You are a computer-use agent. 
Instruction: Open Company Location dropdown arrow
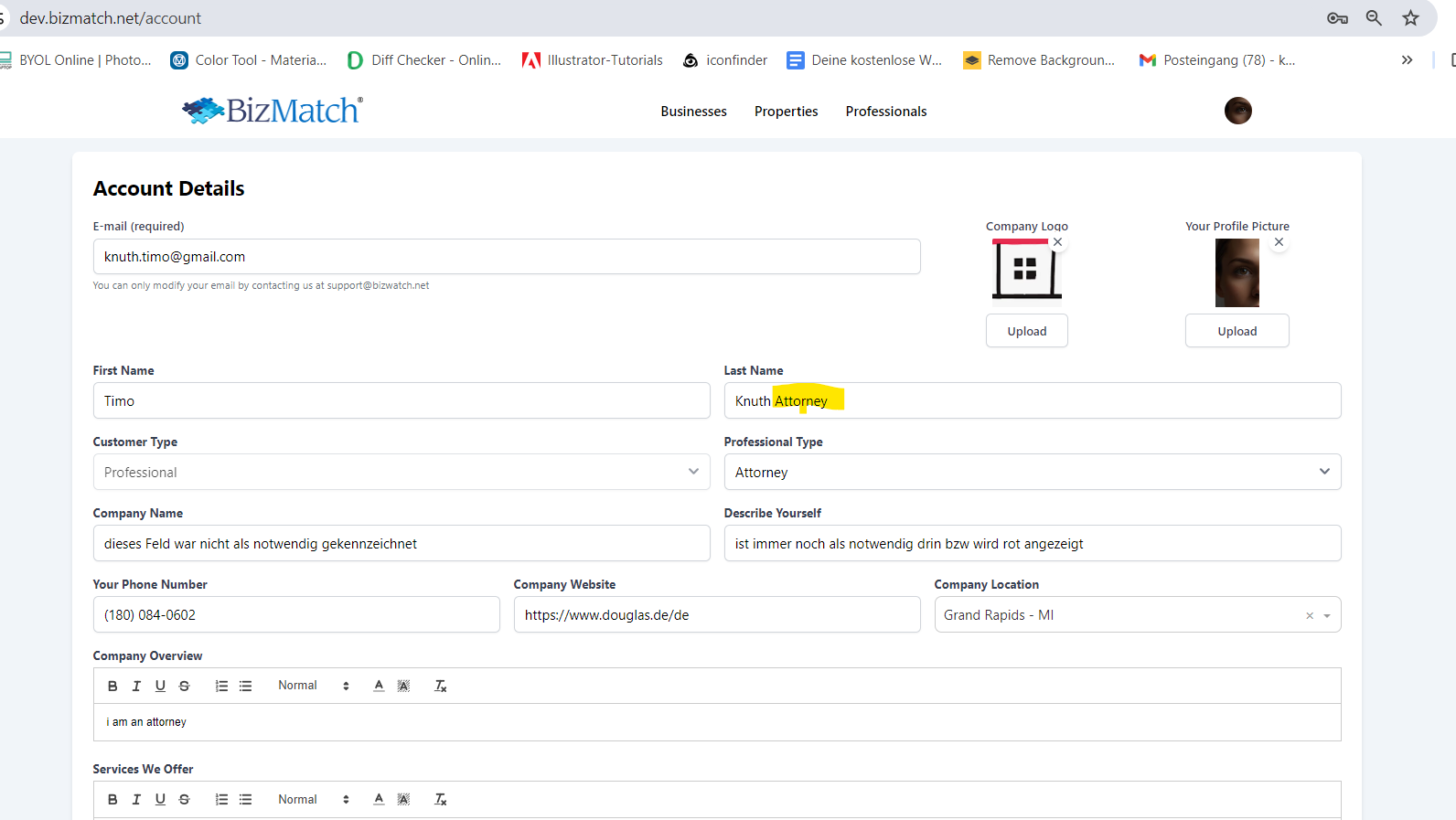coord(1327,615)
